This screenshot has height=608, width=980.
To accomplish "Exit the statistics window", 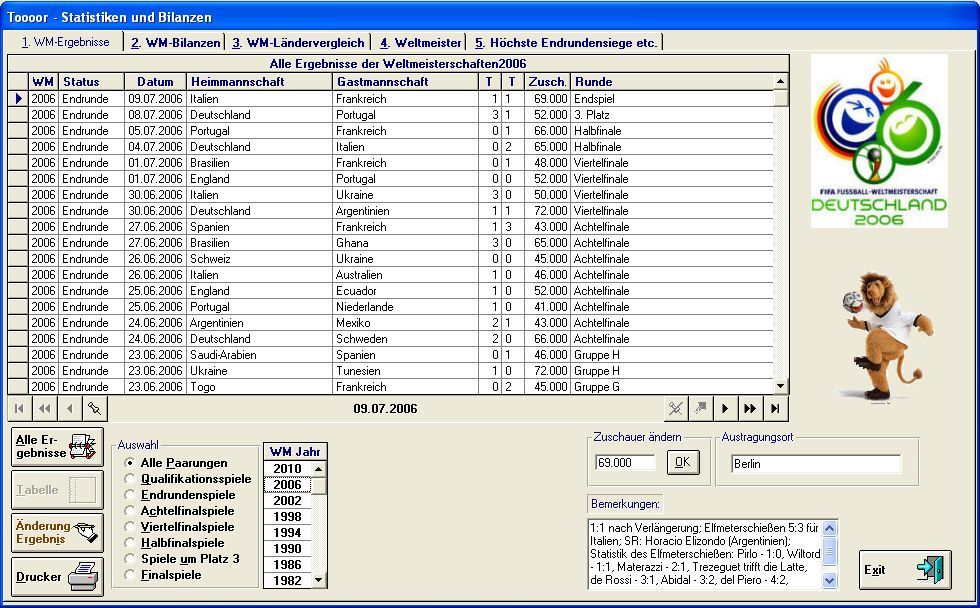I will [x=904, y=570].
